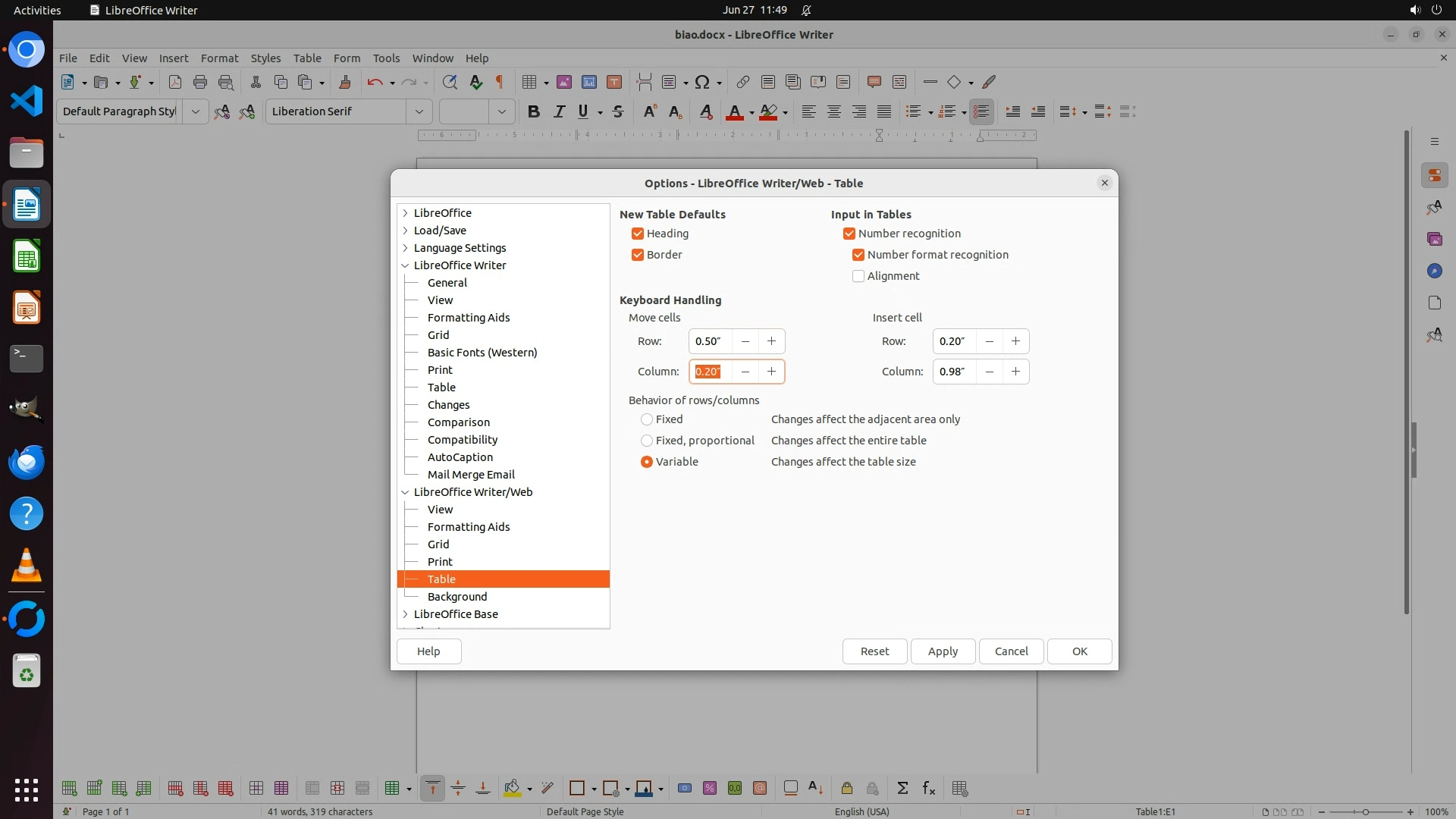Enable the Alignment checkbox
The image size is (1456, 819).
pyautogui.click(x=858, y=276)
